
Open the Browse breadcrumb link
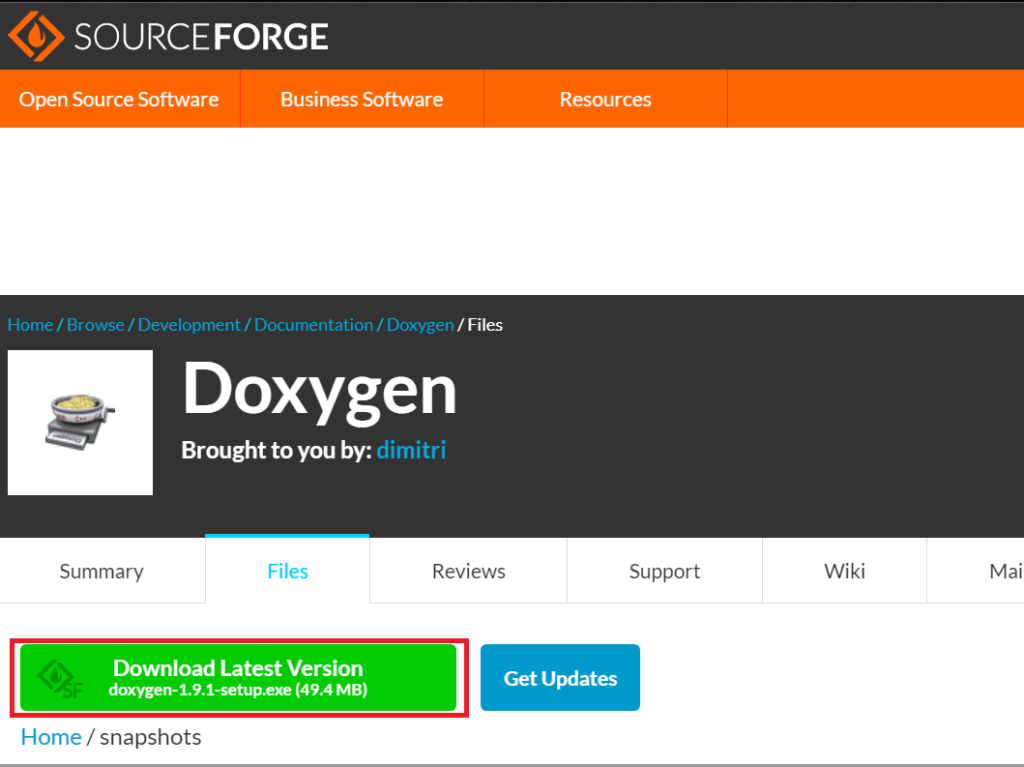(x=95, y=325)
